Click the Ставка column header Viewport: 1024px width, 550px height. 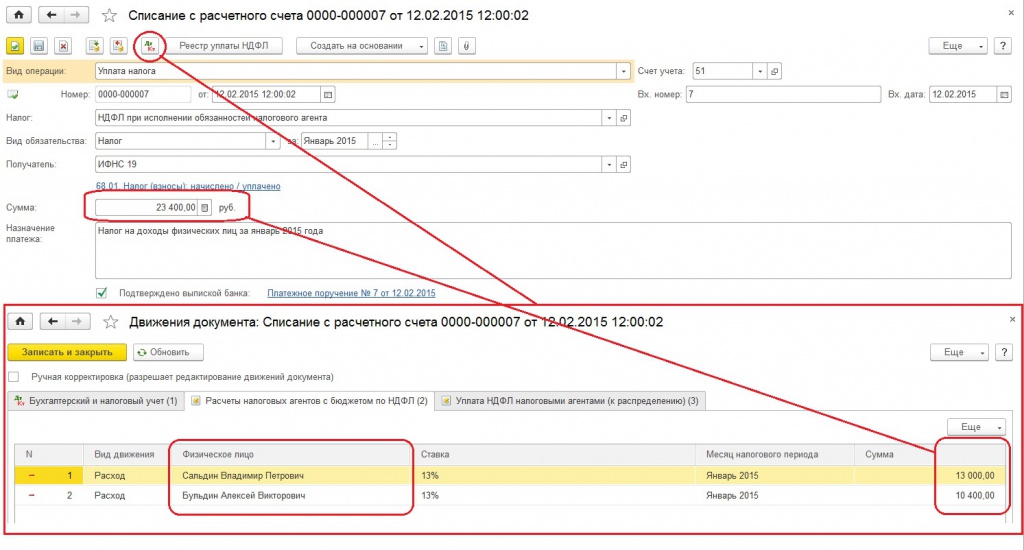coord(554,455)
